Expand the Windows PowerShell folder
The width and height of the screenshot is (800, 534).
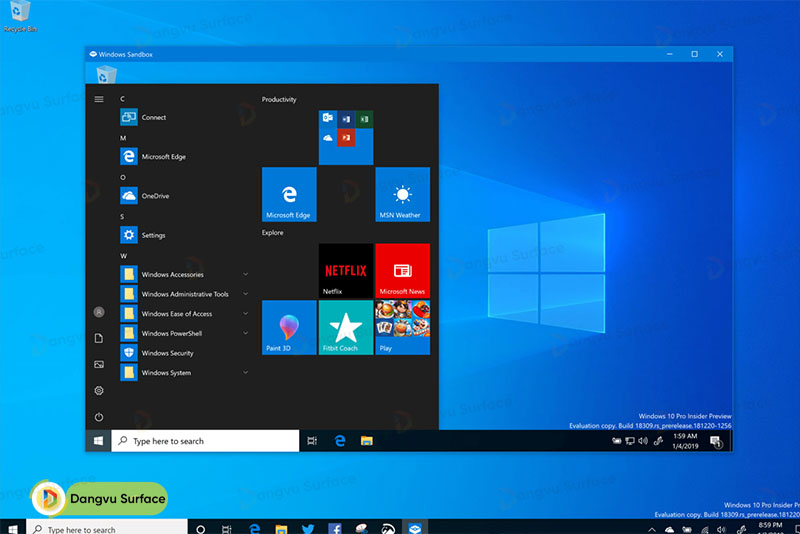pos(185,333)
